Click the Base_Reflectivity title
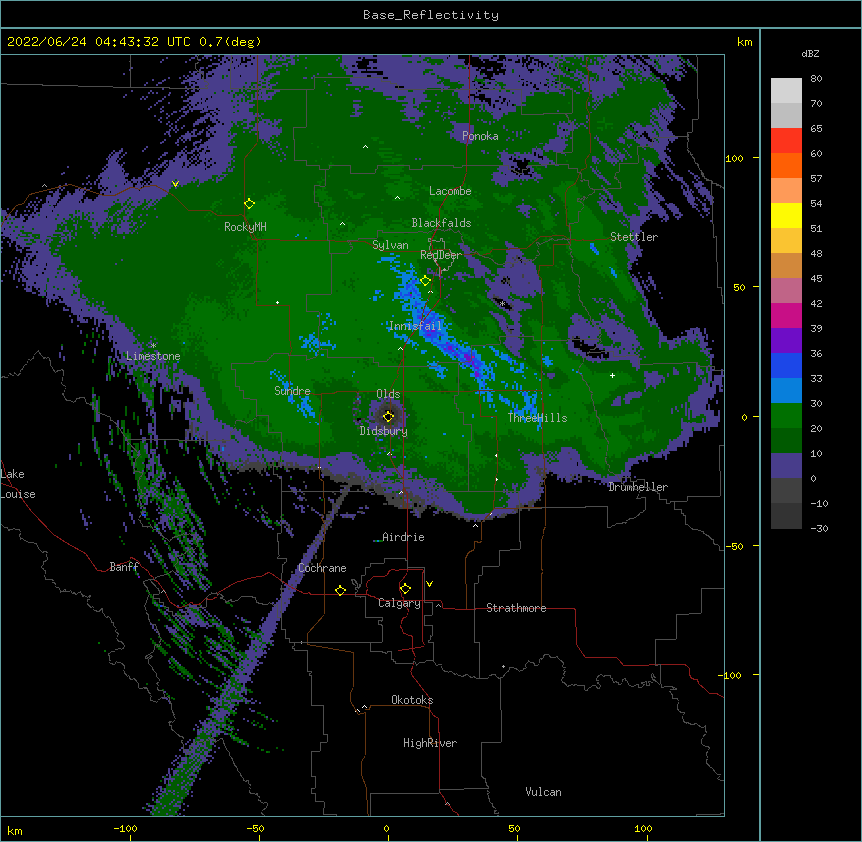862x842 pixels. [431, 15]
